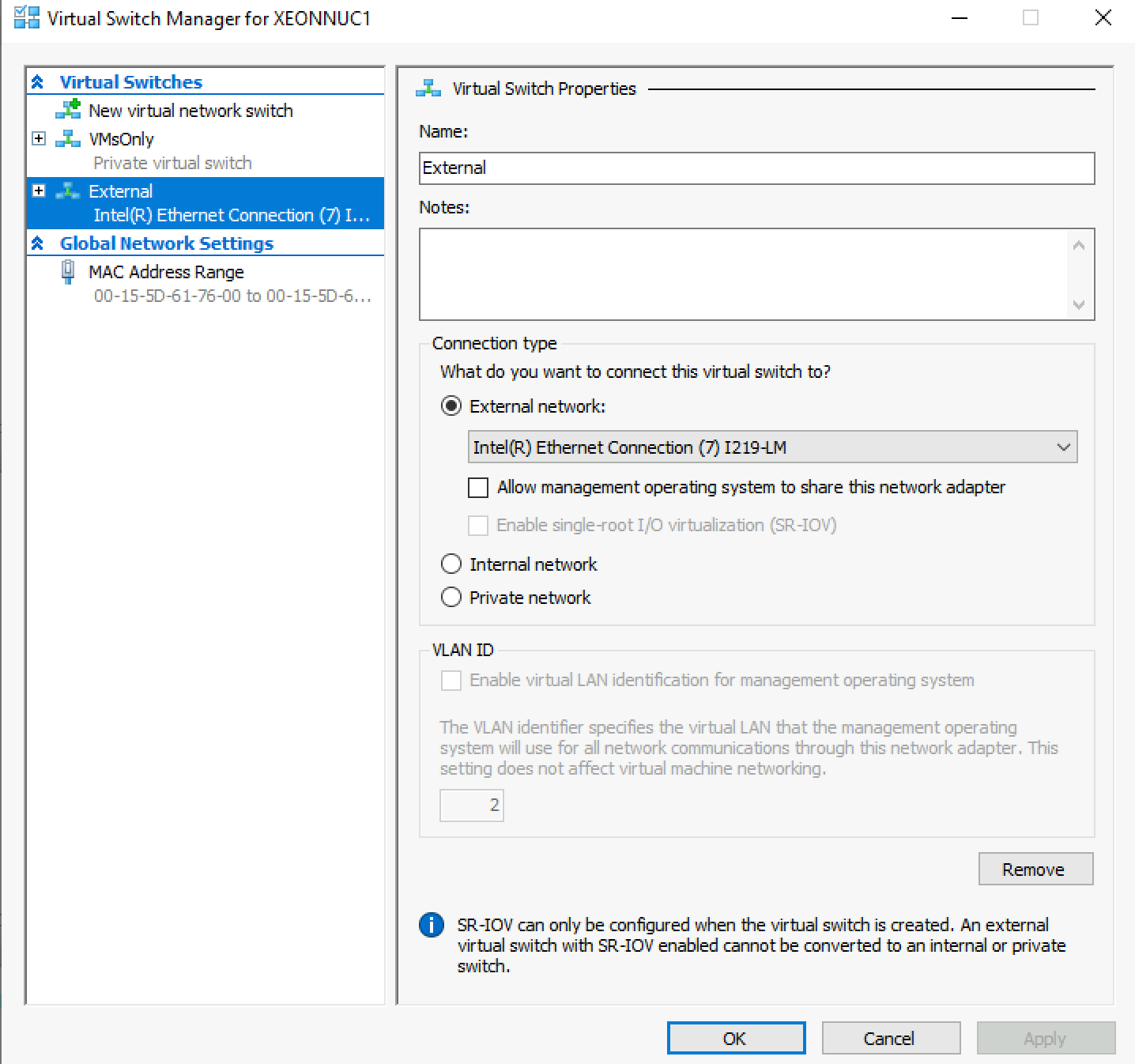Click the Apply button

click(x=1046, y=1038)
